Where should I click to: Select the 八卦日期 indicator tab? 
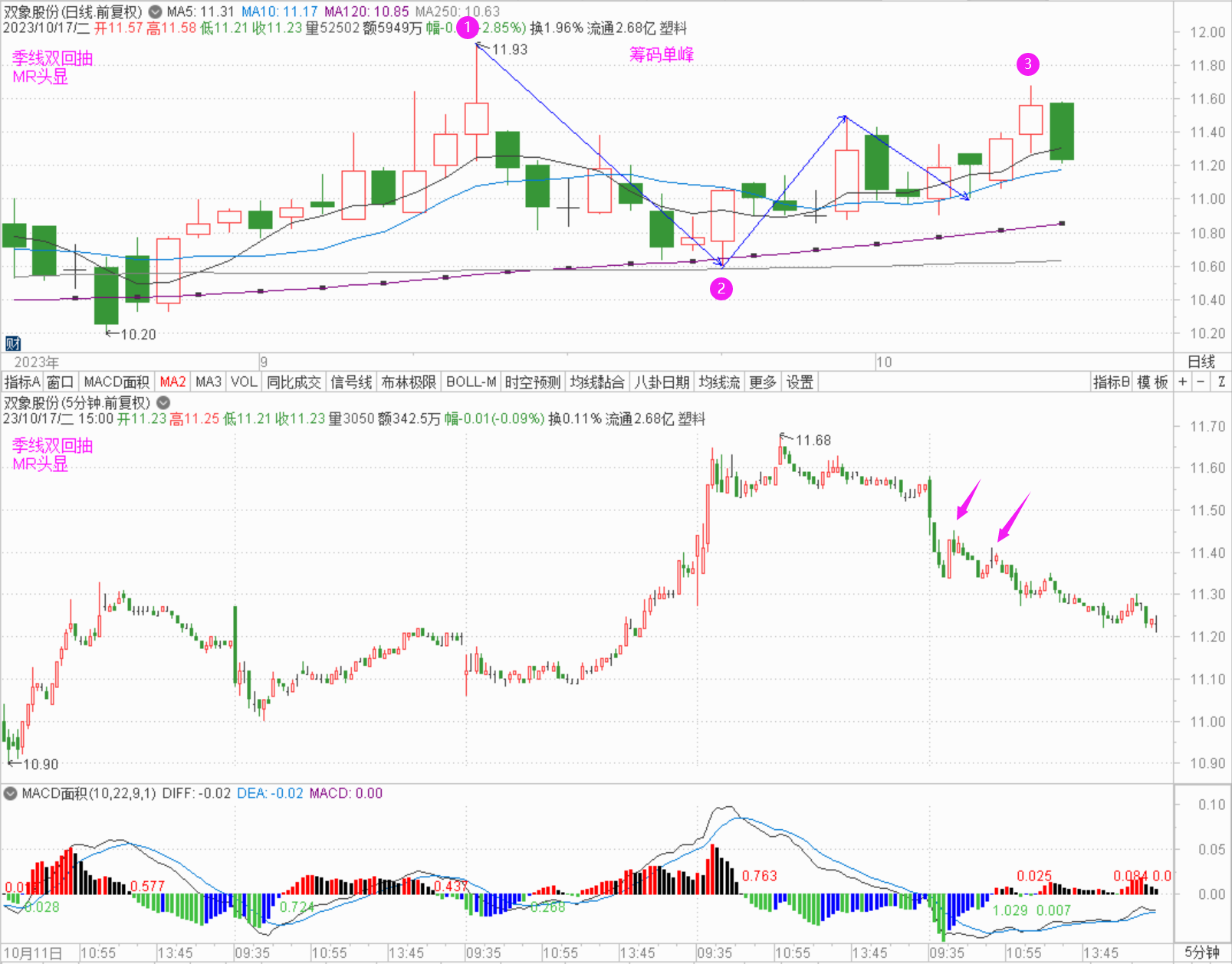[662, 382]
